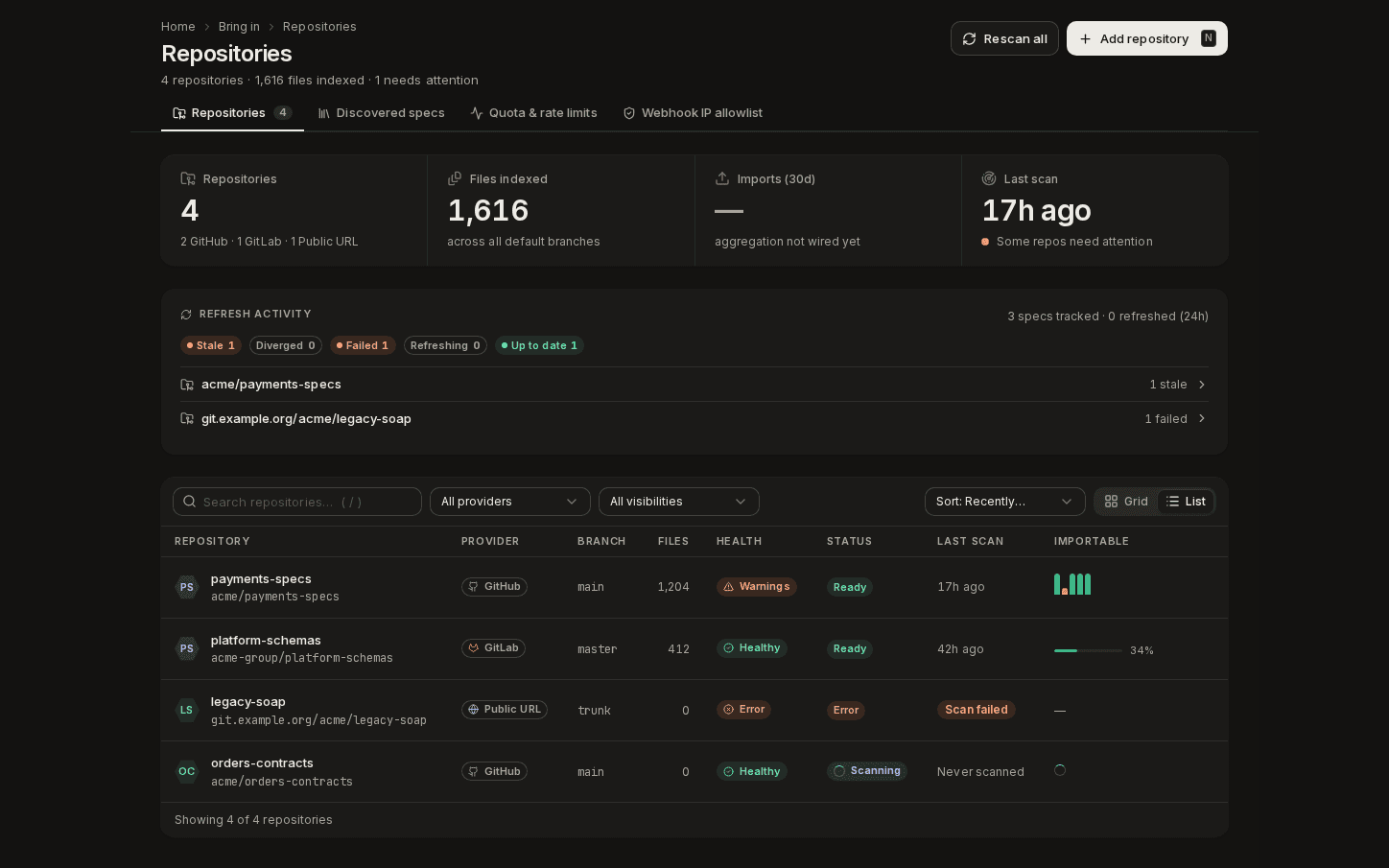This screenshot has height=868, width=1389.
Task: Click the Rescan all button
Action: point(1004,38)
